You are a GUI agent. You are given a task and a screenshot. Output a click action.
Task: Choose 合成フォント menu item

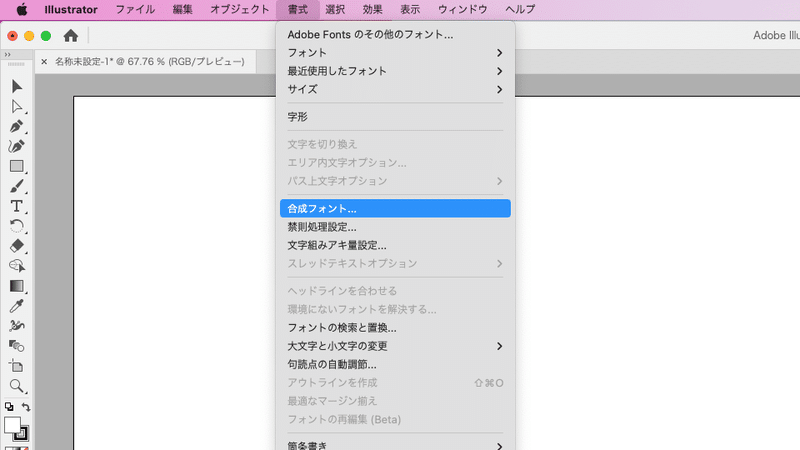tap(395, 209)
